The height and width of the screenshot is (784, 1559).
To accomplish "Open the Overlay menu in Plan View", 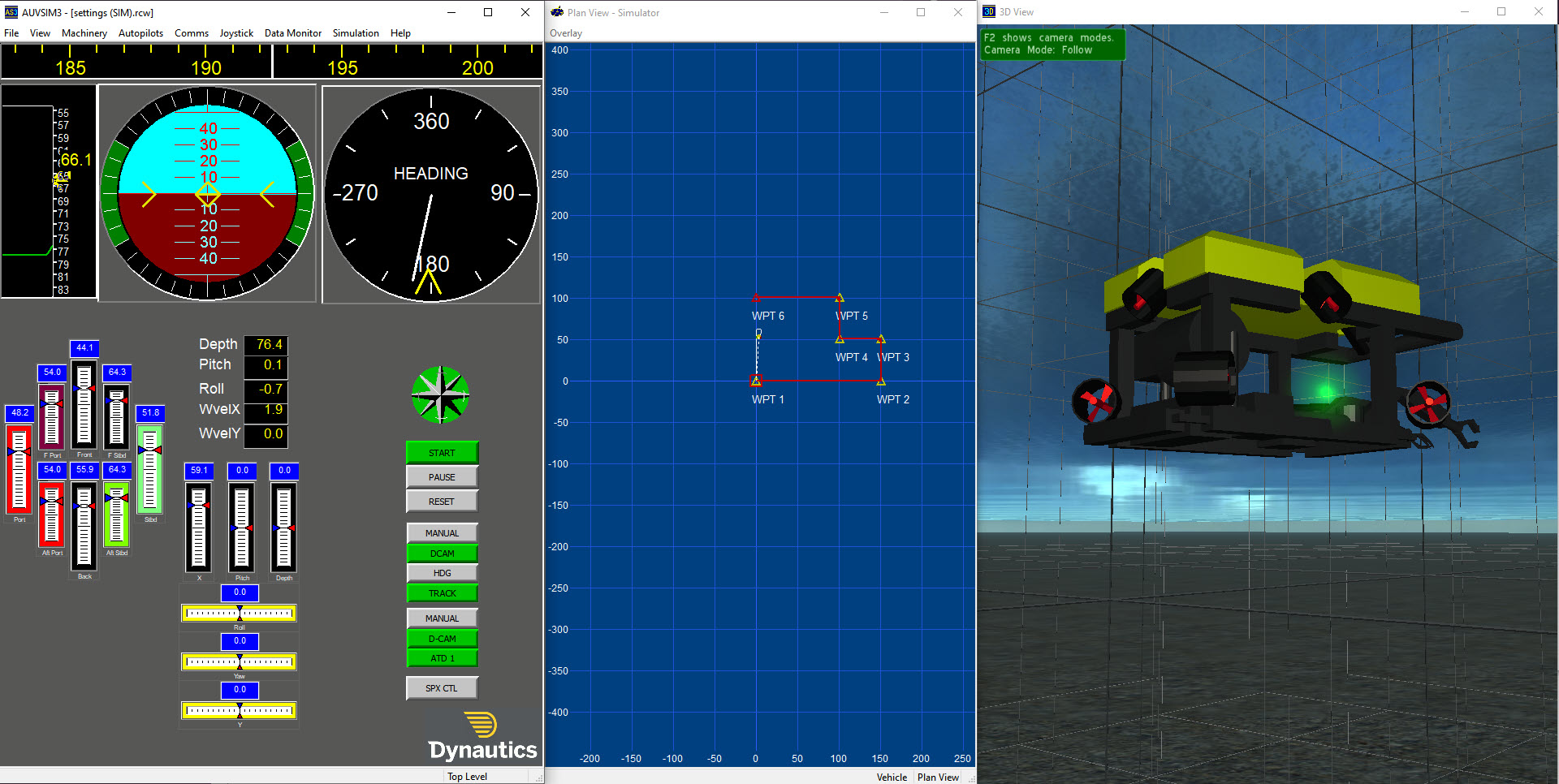I will pyautogui.click(x=566, y=33).
